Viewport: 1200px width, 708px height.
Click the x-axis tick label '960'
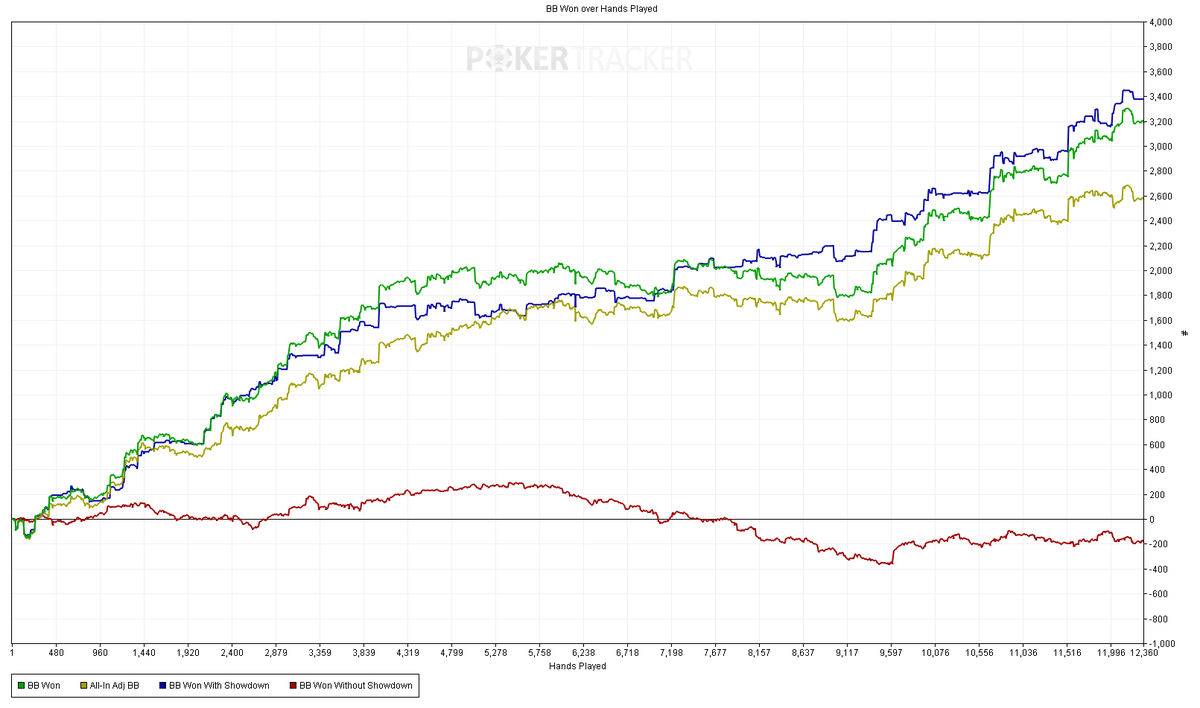pos(100,653)
